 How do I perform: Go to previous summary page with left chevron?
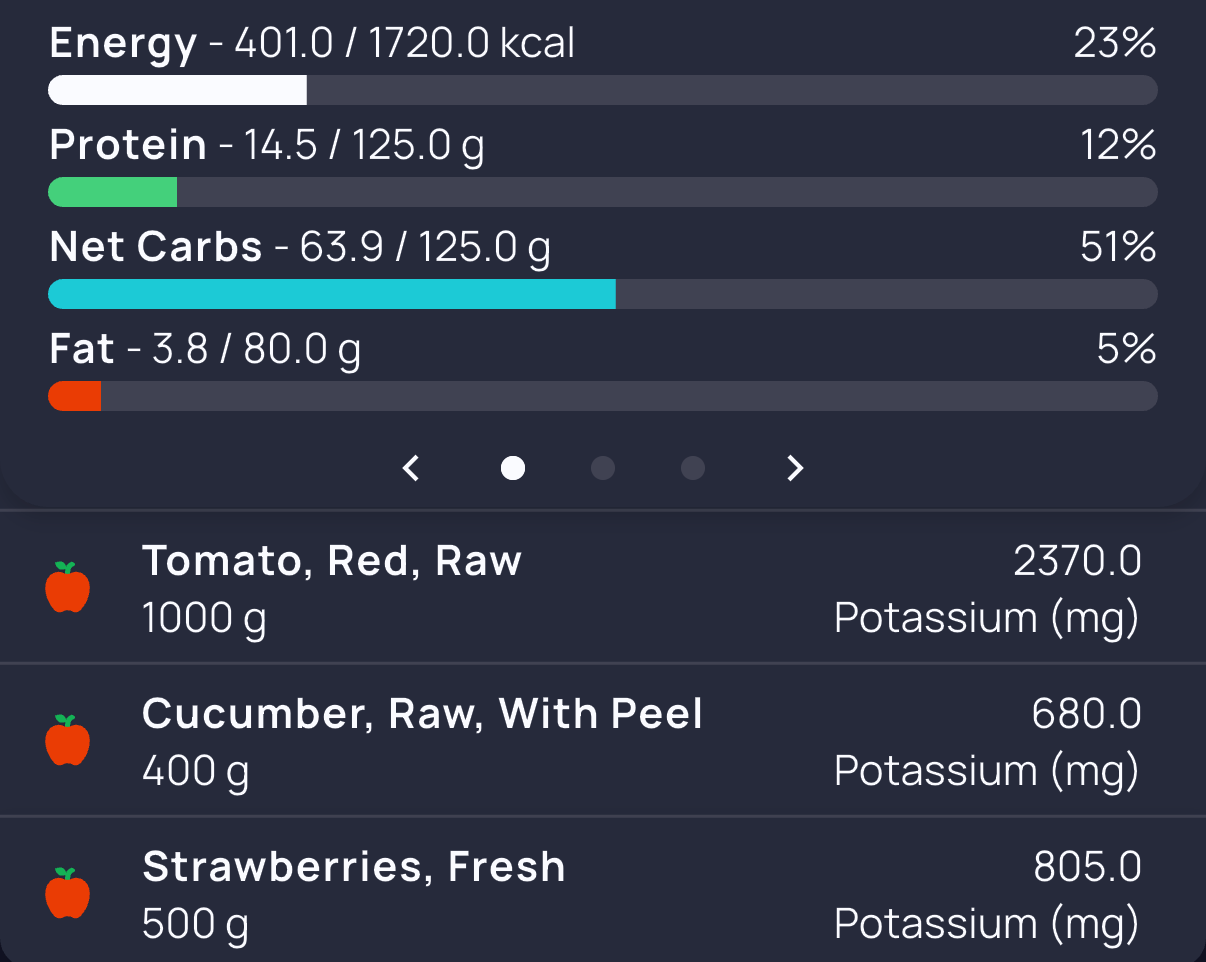click(x=411, y=468)
